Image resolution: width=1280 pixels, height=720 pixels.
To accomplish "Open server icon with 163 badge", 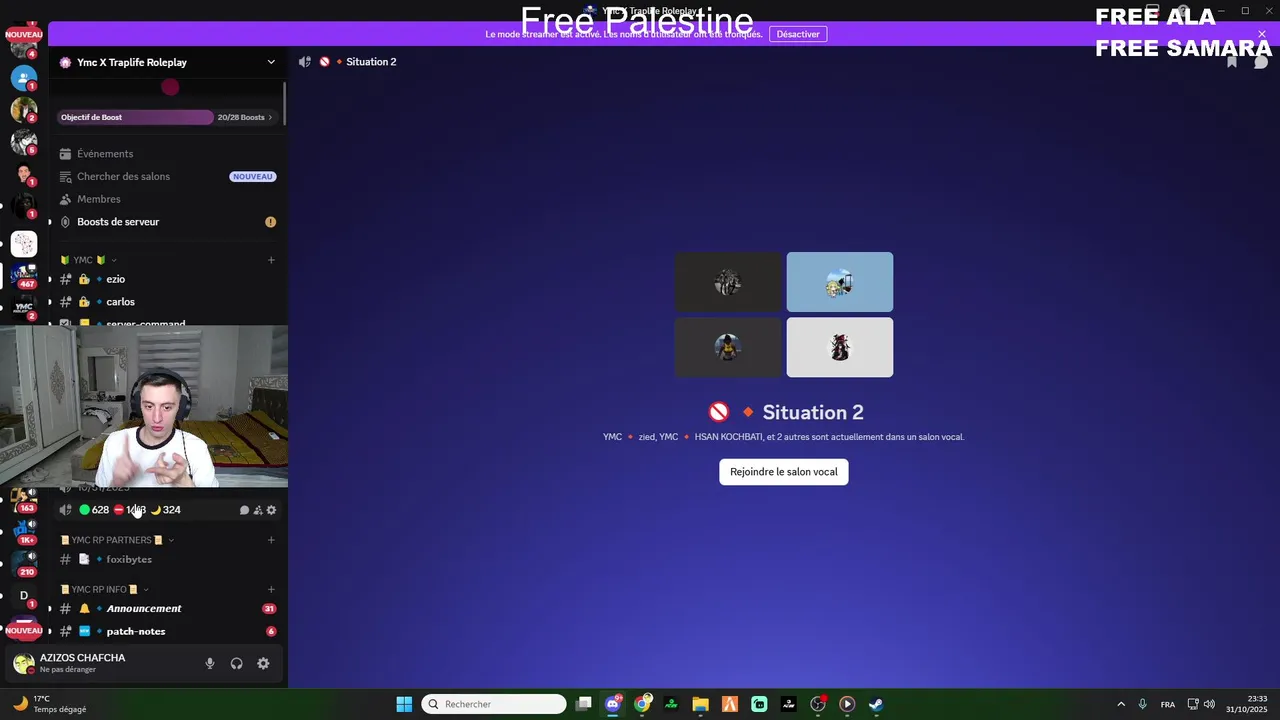I will pos(24,499).
